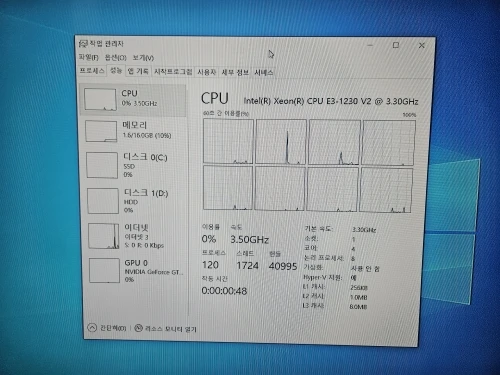
Task: Click the 3.50GHz speed value
Action: tap(250, 239)
